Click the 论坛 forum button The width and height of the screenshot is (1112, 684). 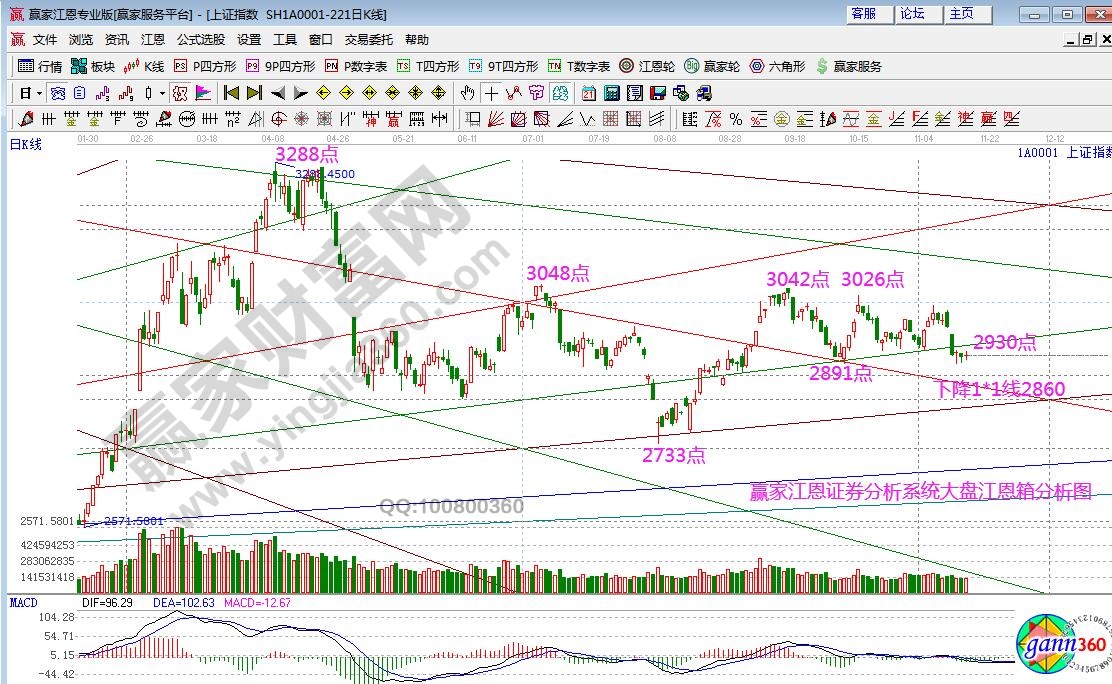click(x=912, y=14)
